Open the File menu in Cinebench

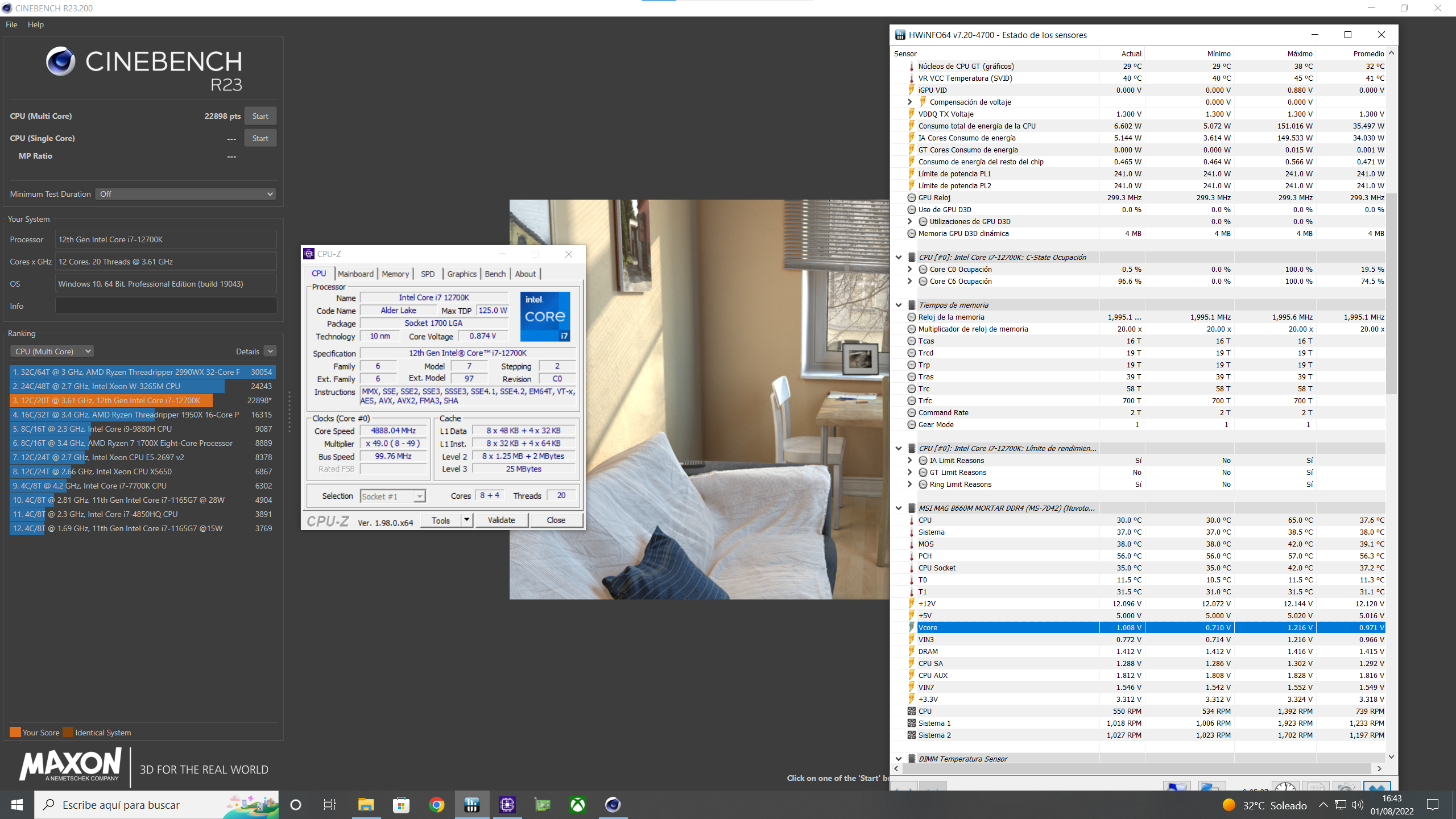point(11,24)
